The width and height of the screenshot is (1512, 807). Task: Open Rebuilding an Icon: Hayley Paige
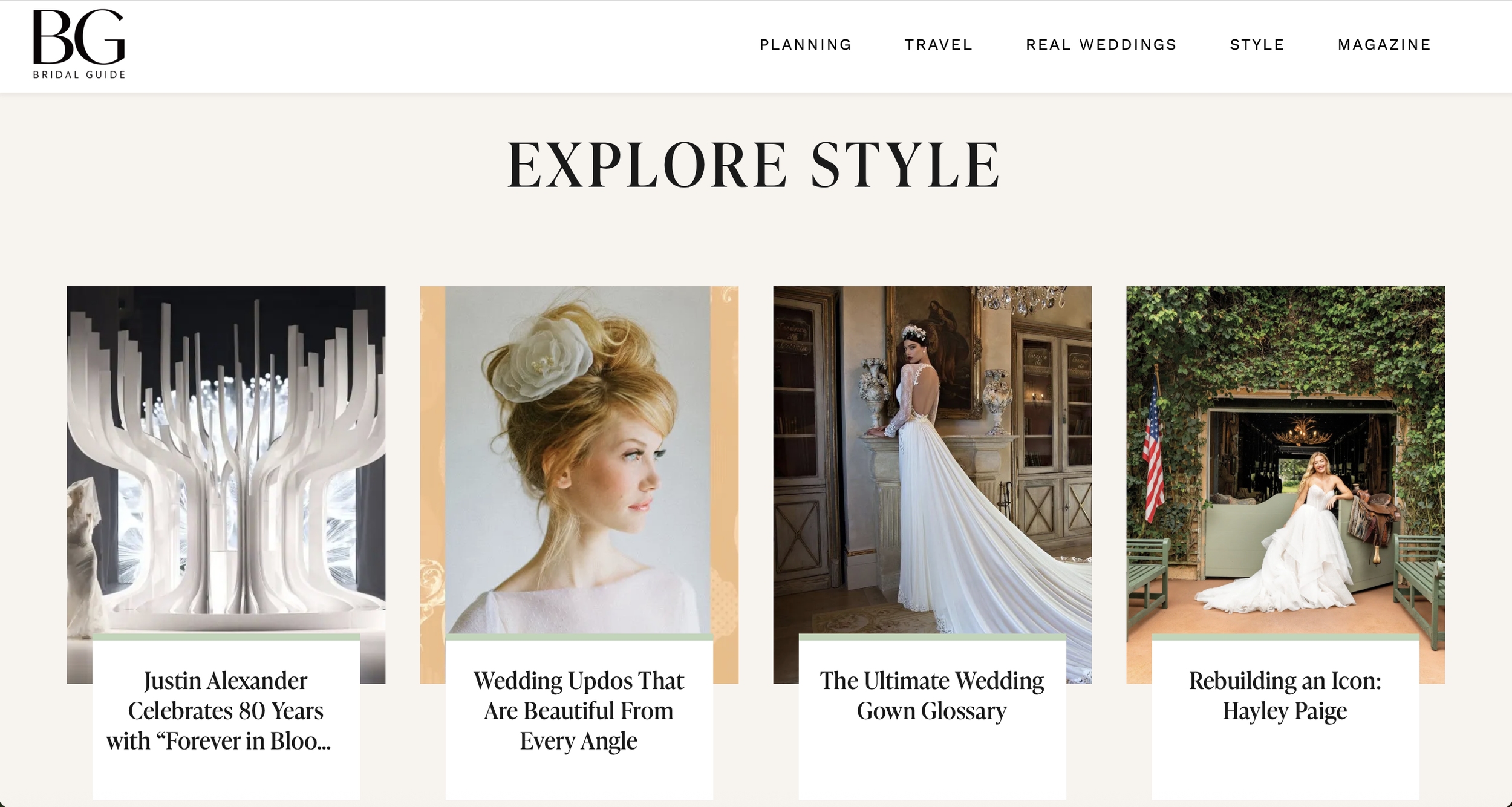[x=1285, y=696]
